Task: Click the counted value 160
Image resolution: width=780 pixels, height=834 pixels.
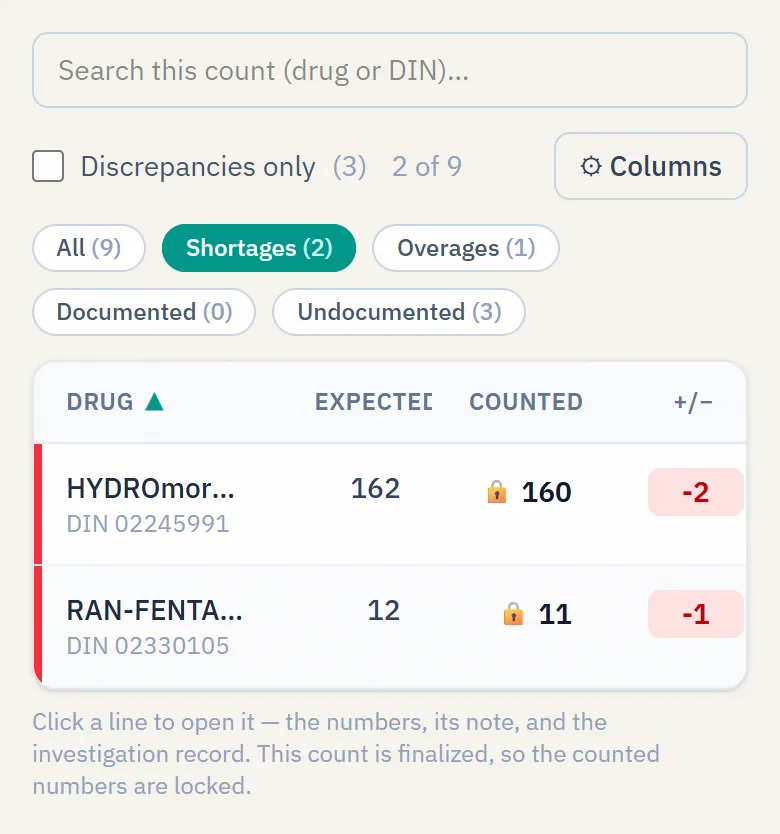Action: coord(546,492)
